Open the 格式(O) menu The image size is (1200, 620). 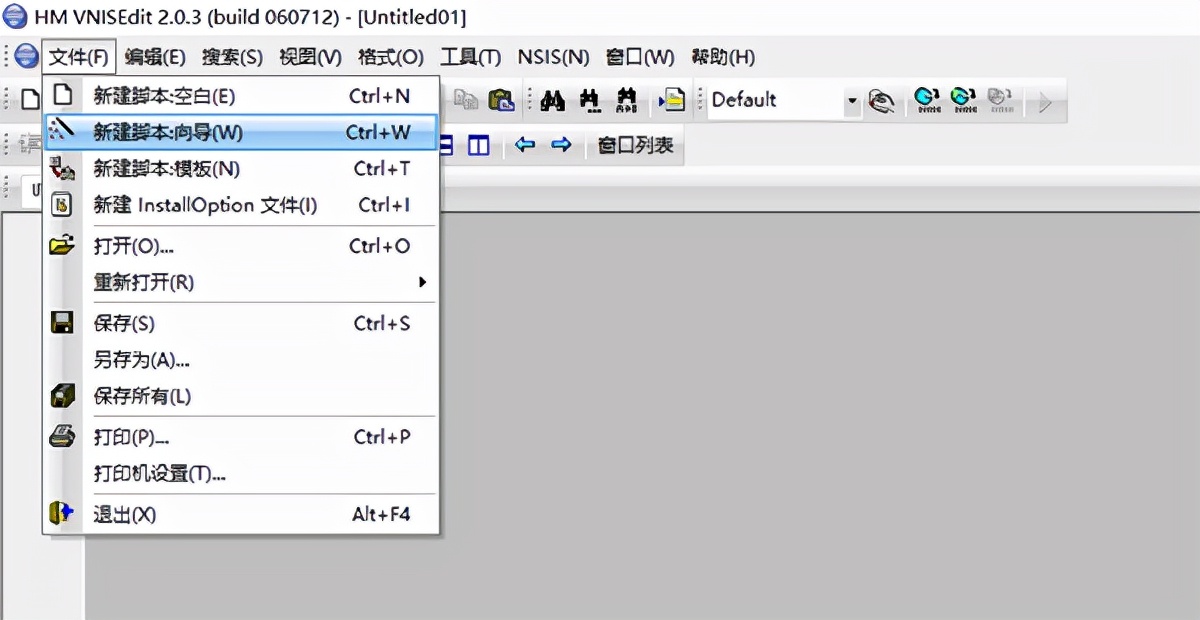pos(391,56)
